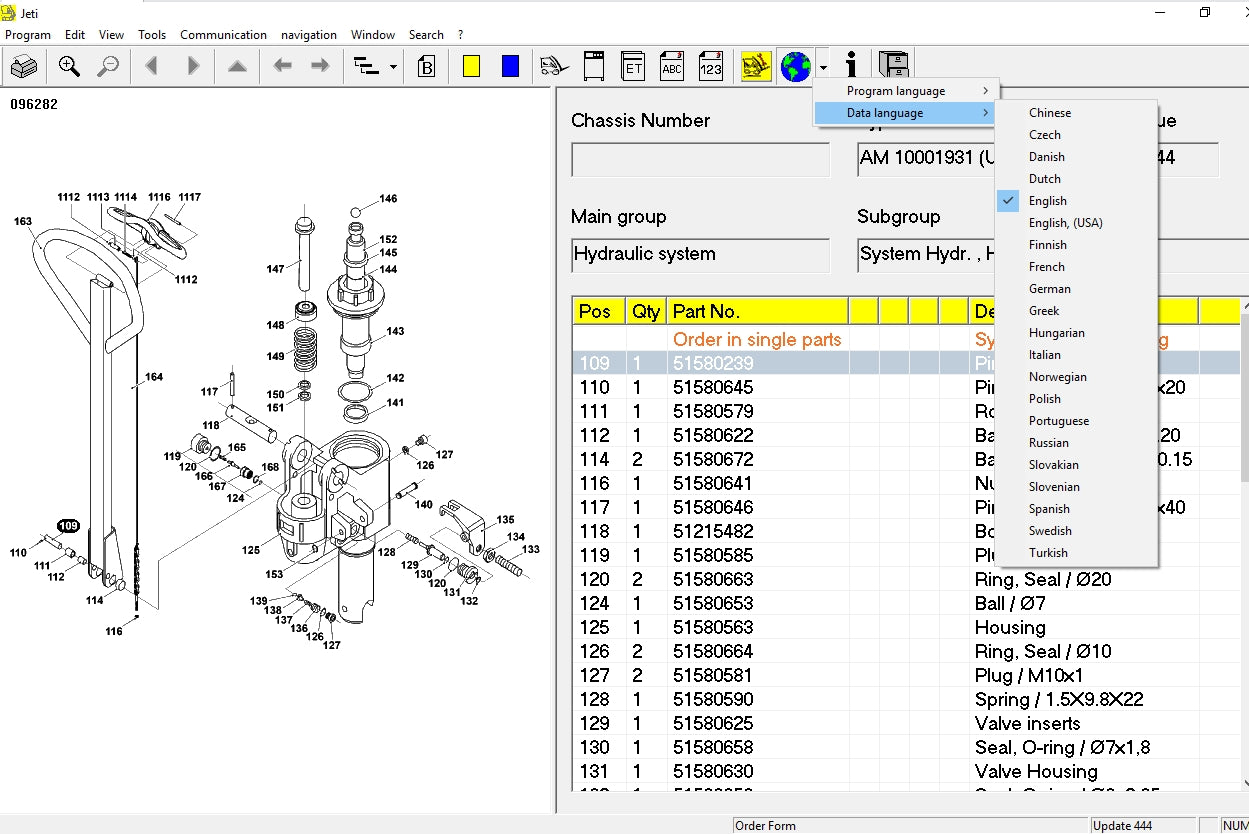This screenshot has height=834, width=1249.
Task: Click the Chassis Number input field
Action: coord(700,160)
